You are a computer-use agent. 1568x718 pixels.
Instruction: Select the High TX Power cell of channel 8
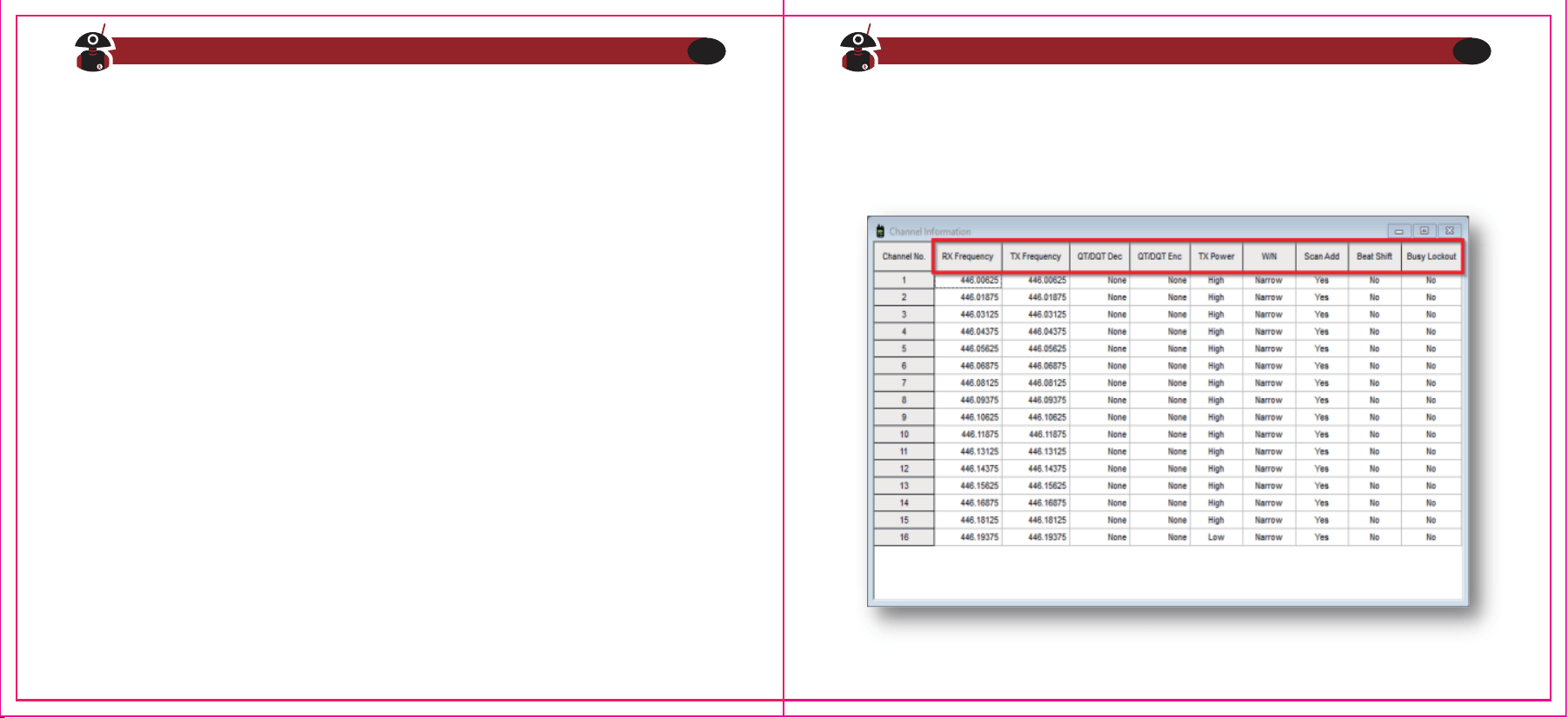(x=1216, y=400)
